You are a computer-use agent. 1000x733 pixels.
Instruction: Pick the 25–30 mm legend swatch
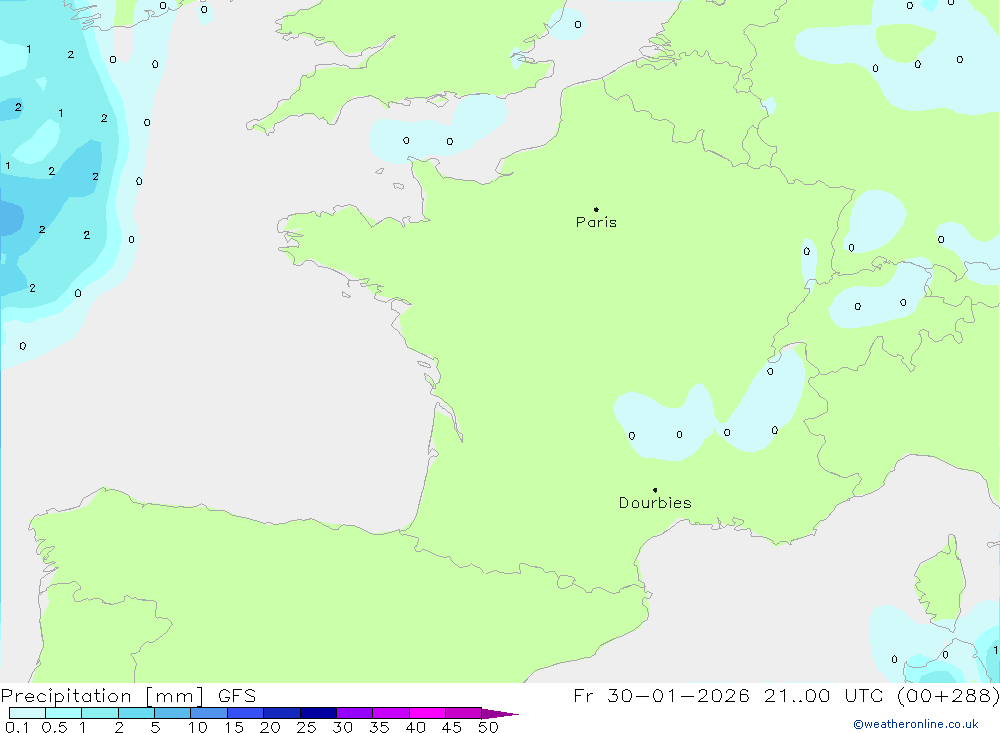click(318, 713)
